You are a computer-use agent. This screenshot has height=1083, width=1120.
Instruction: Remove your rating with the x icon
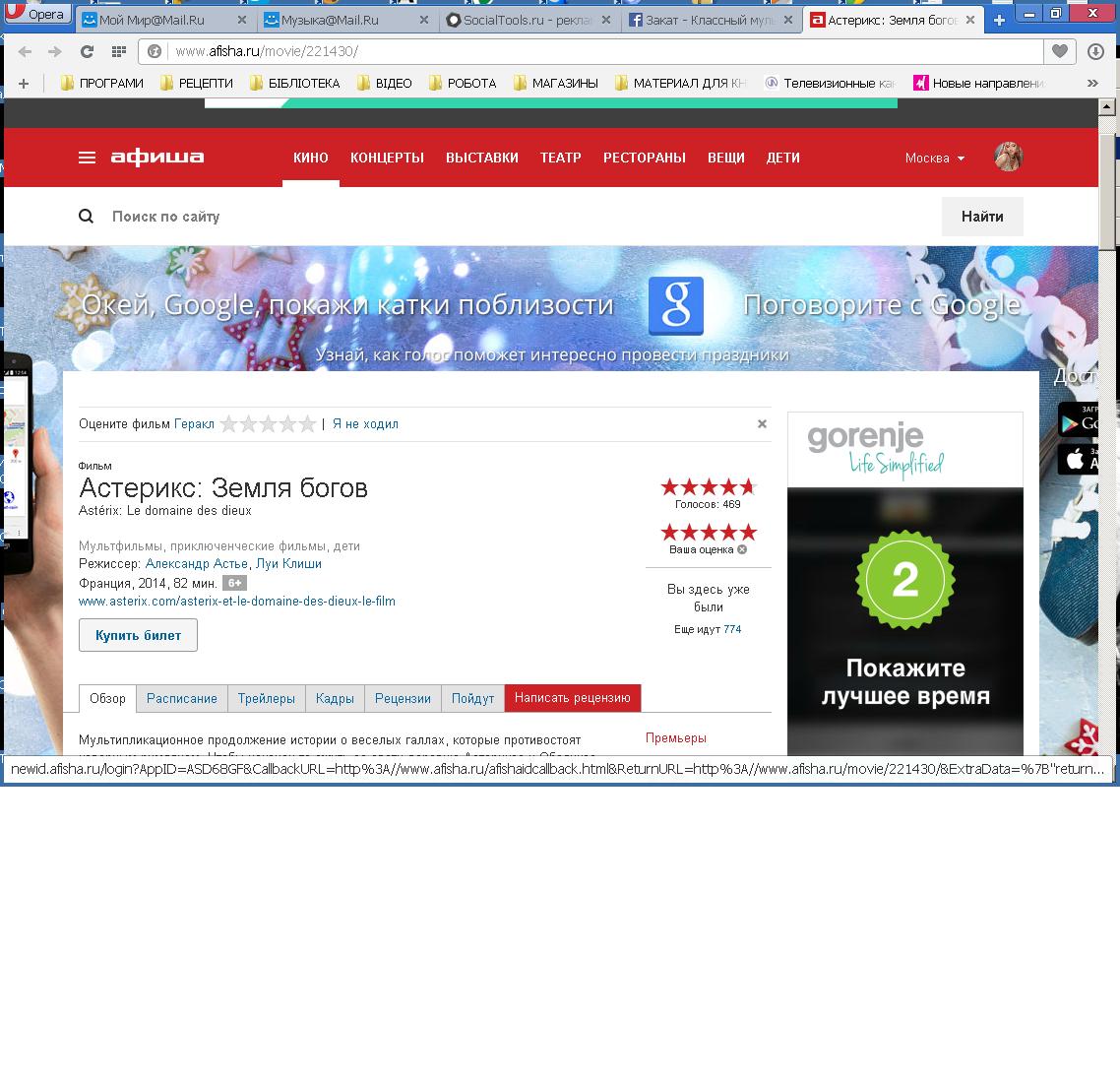point(742,549)
